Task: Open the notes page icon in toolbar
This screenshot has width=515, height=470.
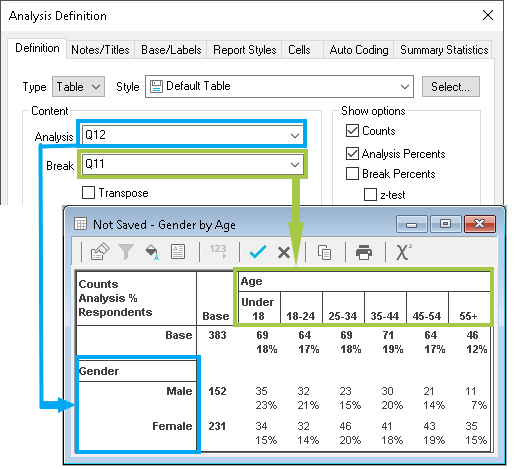Action: 178,252
